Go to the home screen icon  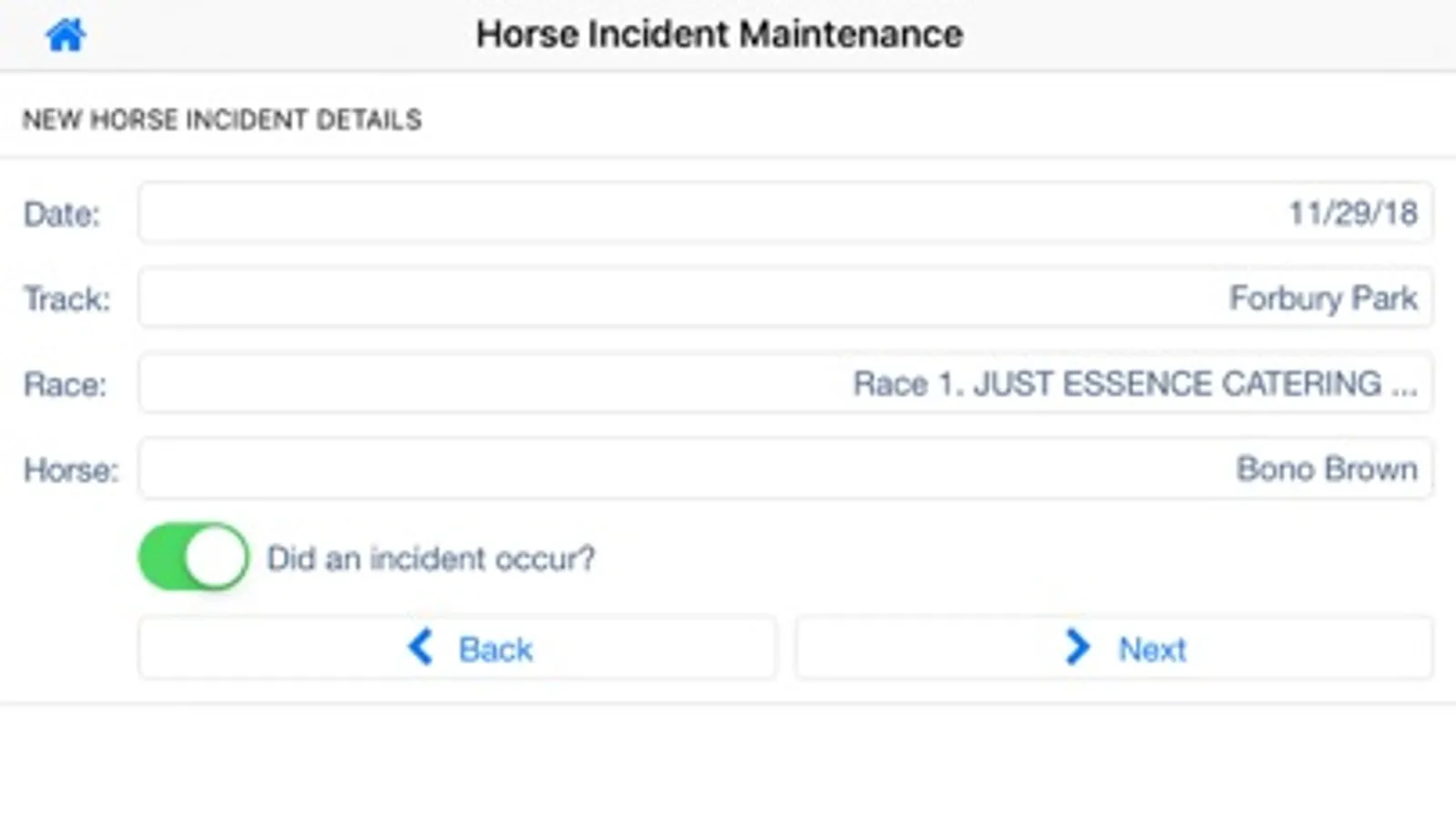[x=66, y=36]
